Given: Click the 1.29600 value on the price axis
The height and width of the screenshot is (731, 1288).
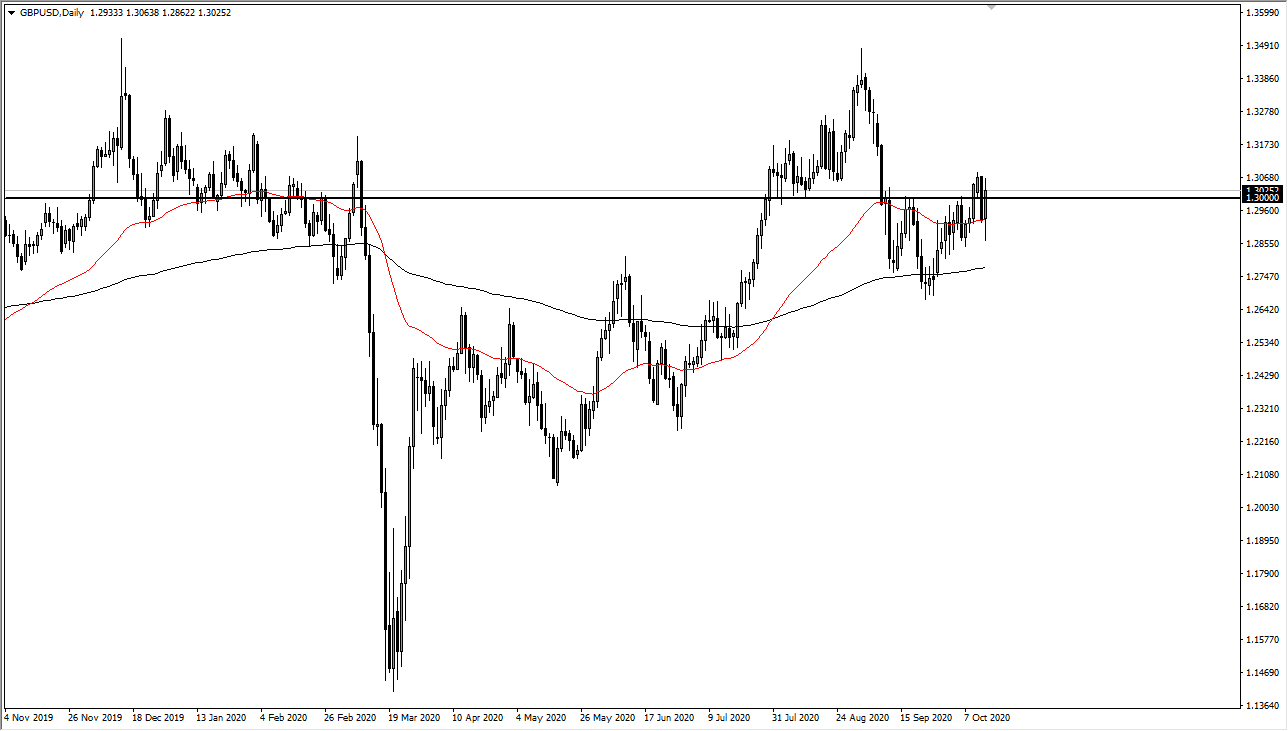Looking at the screenshot, I should [1262, 210].
